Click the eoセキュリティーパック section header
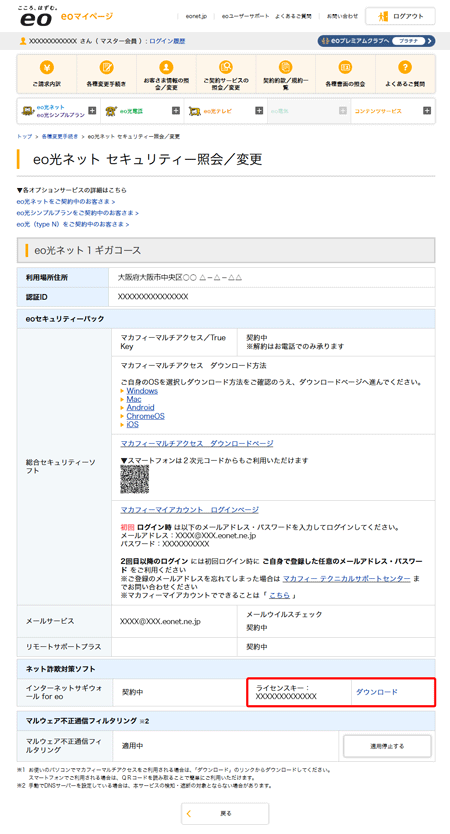Screen dimensions: 450x834 (x=226, y=319)
